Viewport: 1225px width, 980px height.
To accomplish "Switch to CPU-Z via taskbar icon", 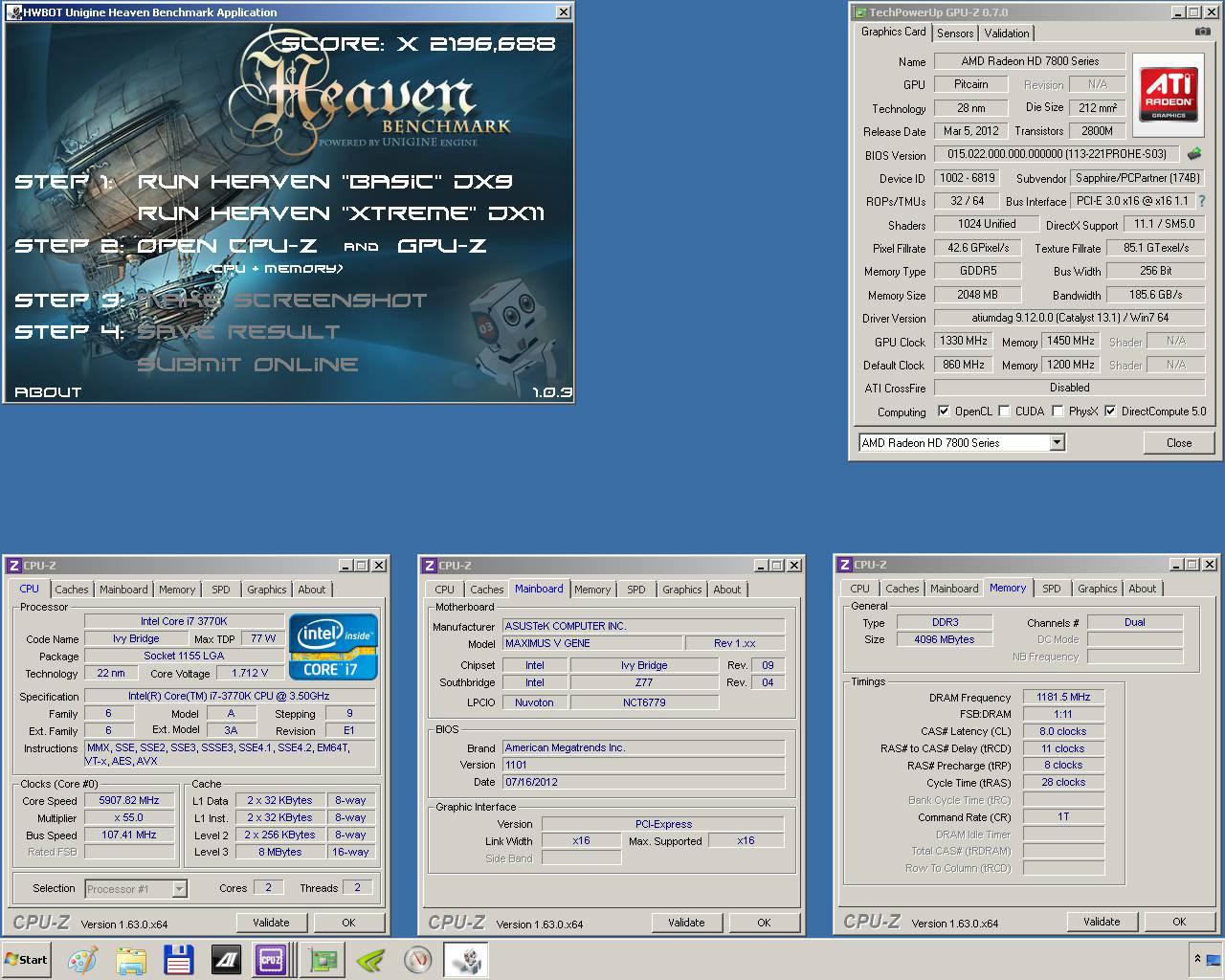I will point(272,959).
